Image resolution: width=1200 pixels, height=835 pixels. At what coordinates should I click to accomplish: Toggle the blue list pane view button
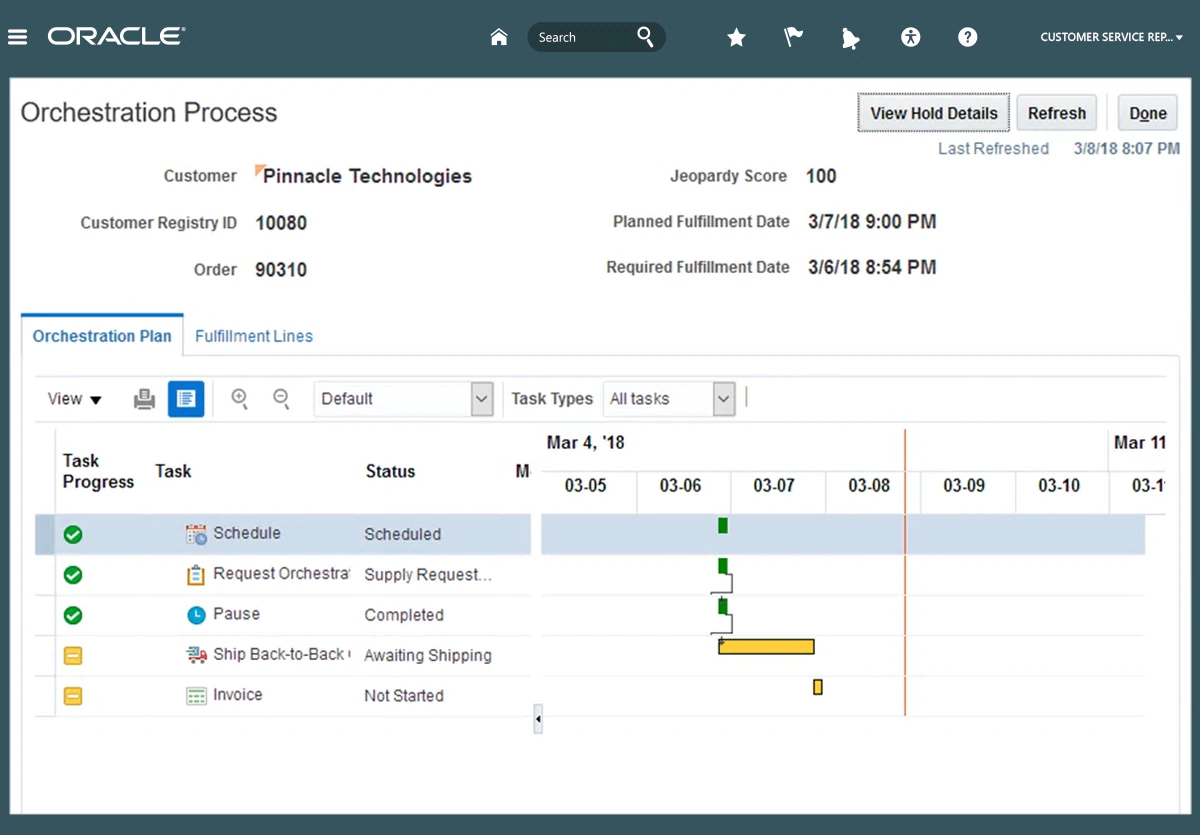(x=186, y=399)
